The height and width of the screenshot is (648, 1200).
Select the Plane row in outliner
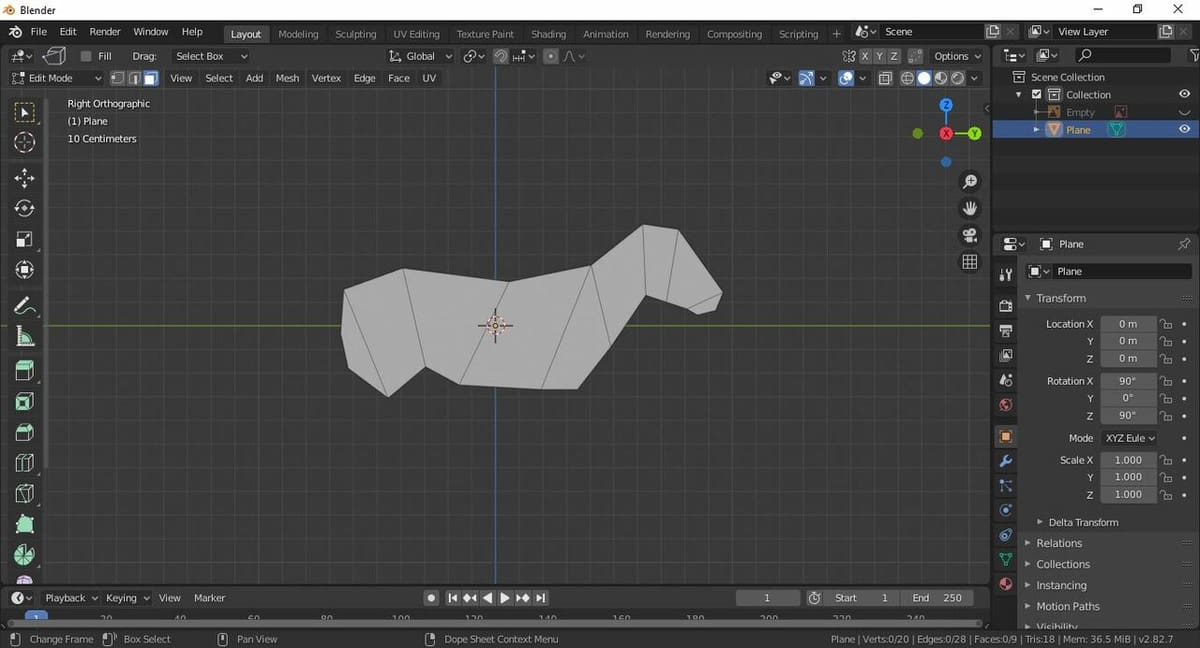tap(1096, 129)
